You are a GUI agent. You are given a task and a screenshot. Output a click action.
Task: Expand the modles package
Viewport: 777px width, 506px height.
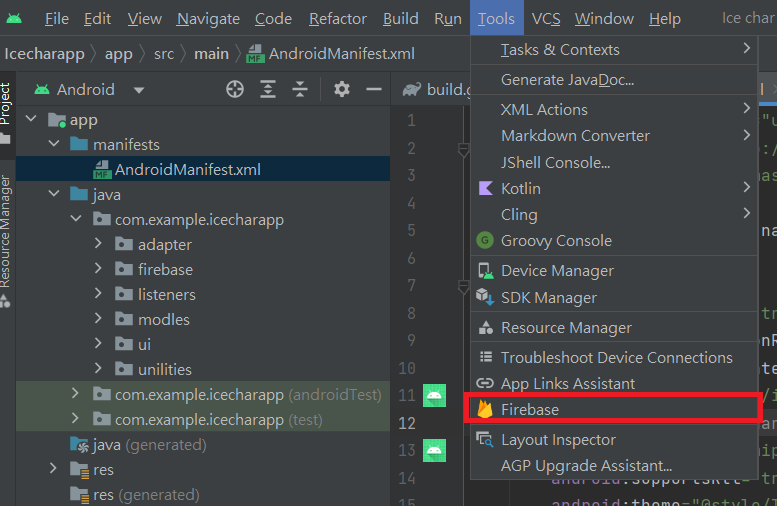[x=98, y=318]
